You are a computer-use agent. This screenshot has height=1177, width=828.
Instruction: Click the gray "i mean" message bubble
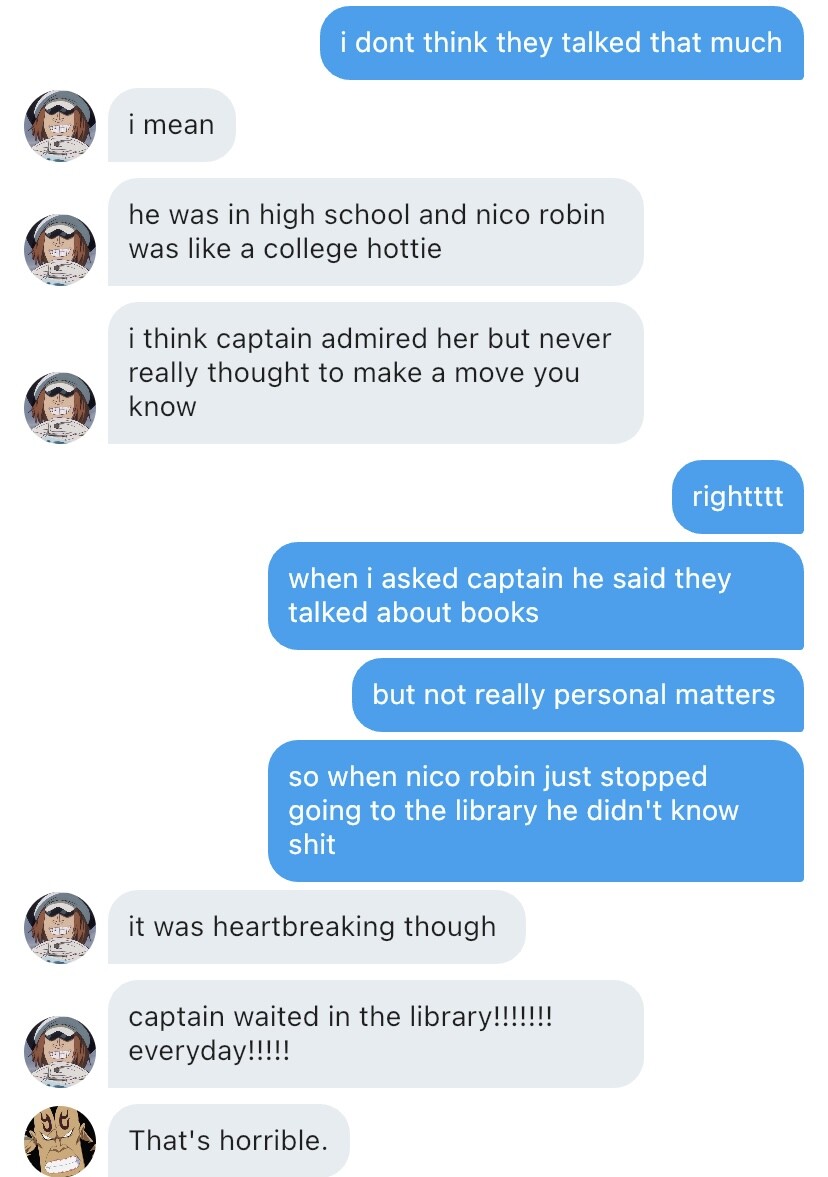coord(171,126)
